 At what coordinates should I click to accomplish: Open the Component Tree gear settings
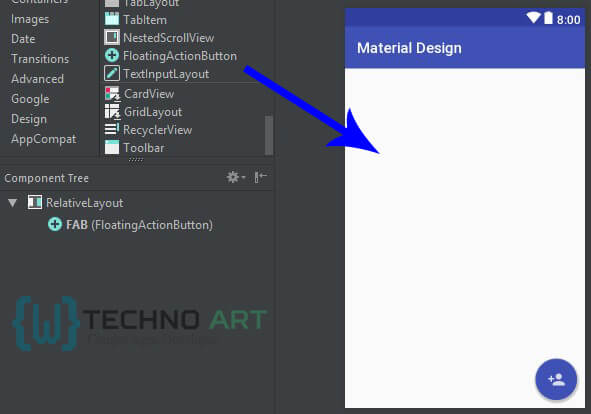(236, 177)
